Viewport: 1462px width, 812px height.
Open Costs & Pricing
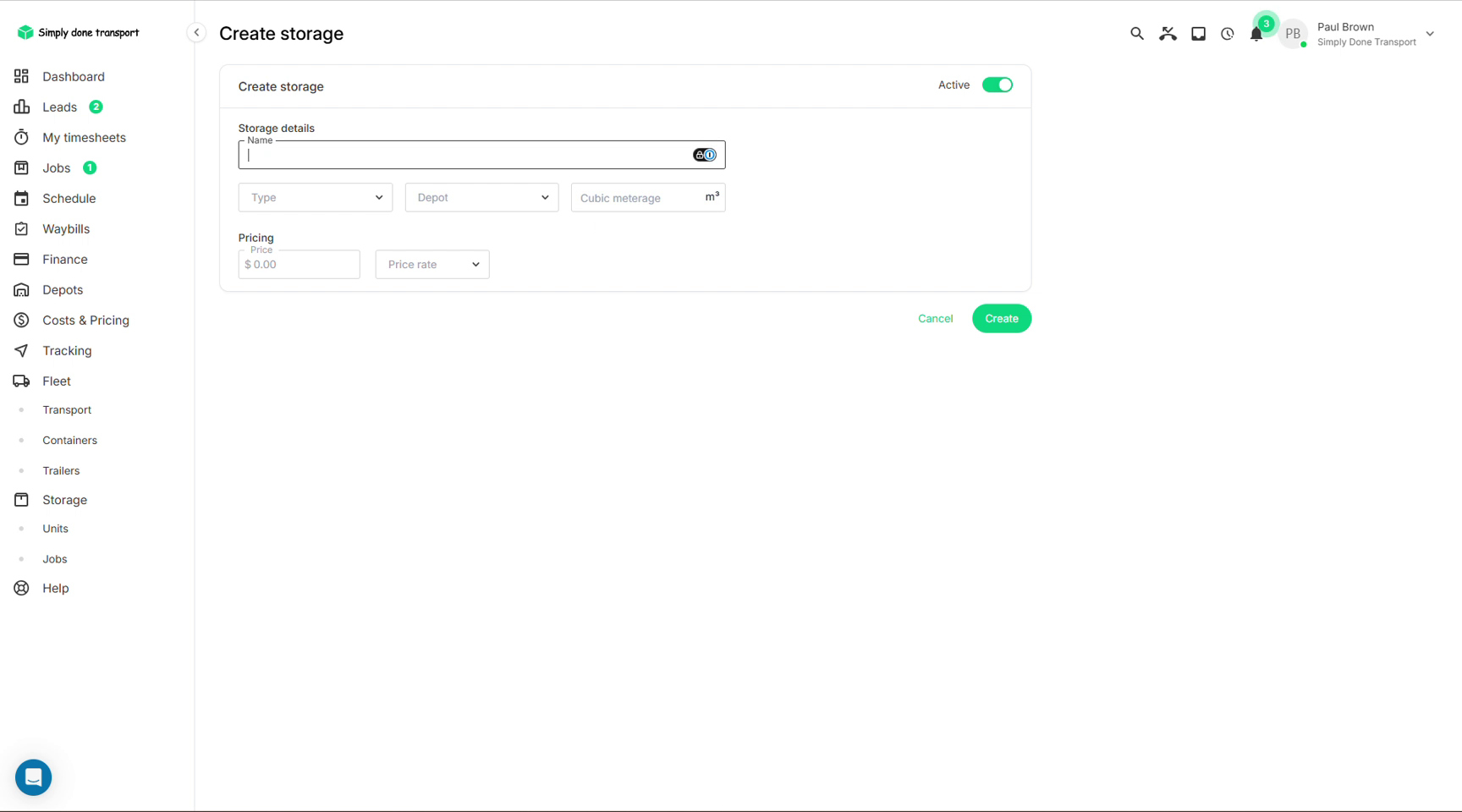(x=85, y=320)
